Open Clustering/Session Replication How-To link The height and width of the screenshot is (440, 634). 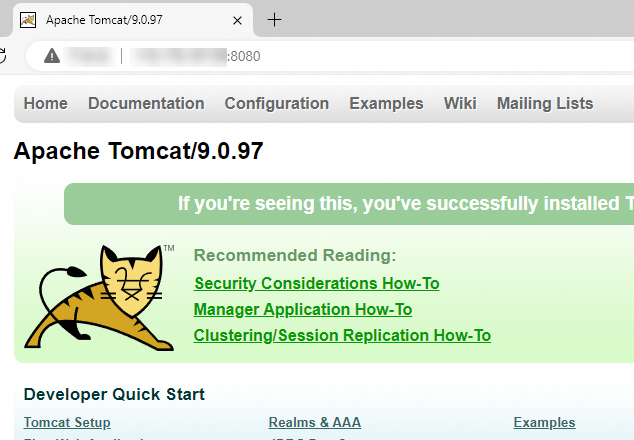tap(342, 336)
